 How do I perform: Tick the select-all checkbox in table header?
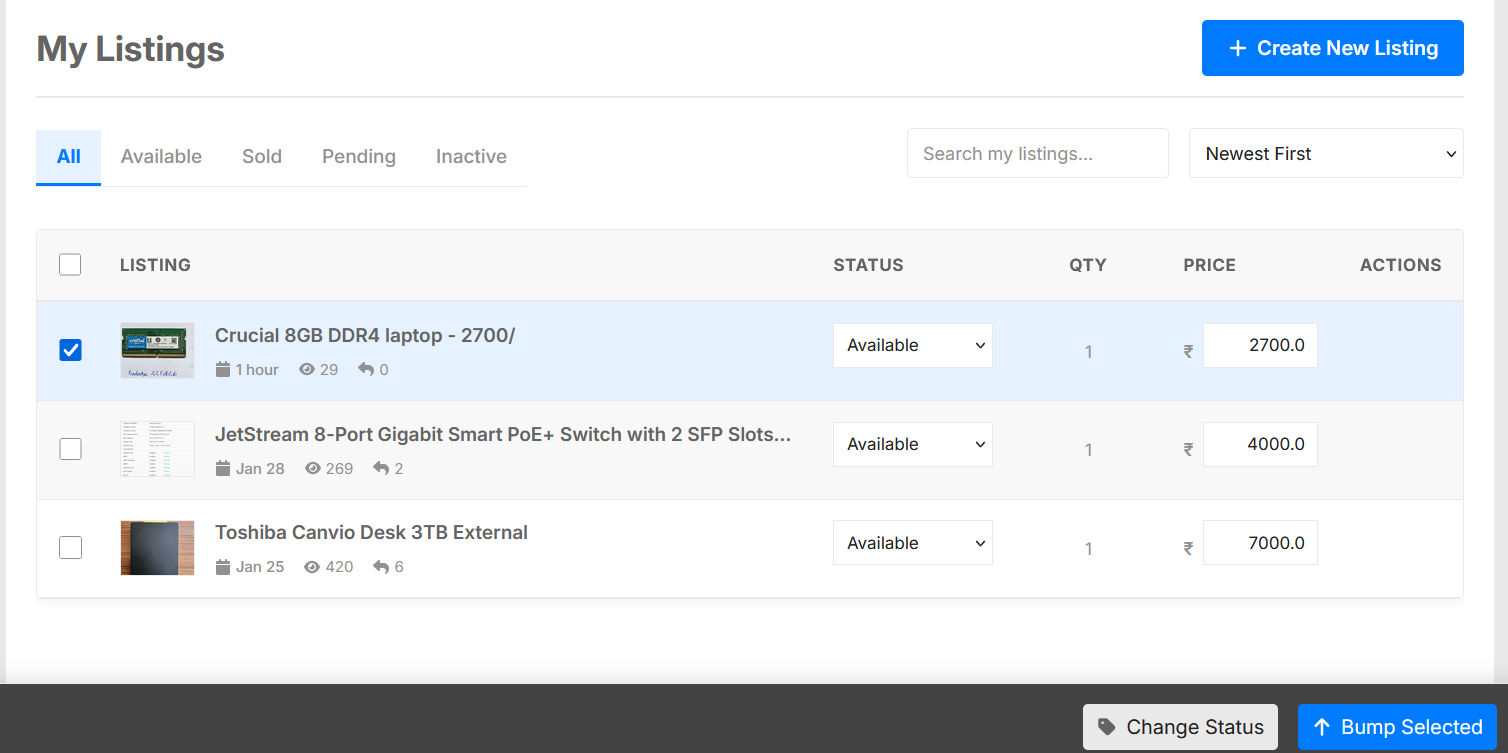pyautogui.click(x=70, y=264)
